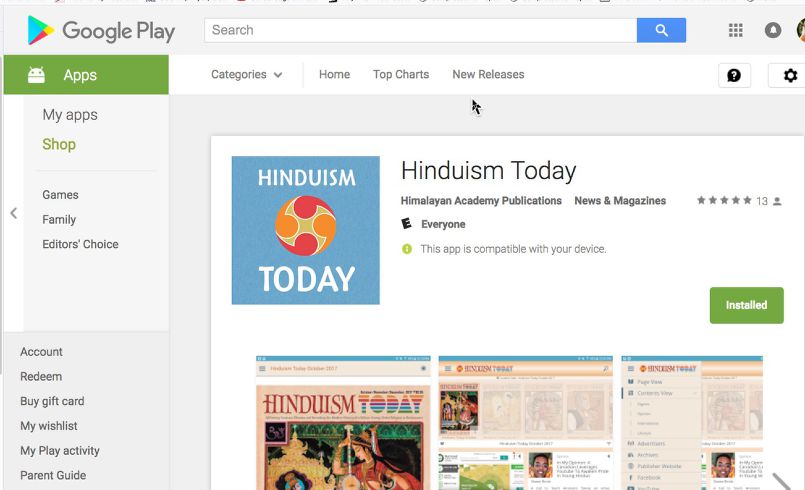Click the blue search magnifier button

(x=661, y=30)
